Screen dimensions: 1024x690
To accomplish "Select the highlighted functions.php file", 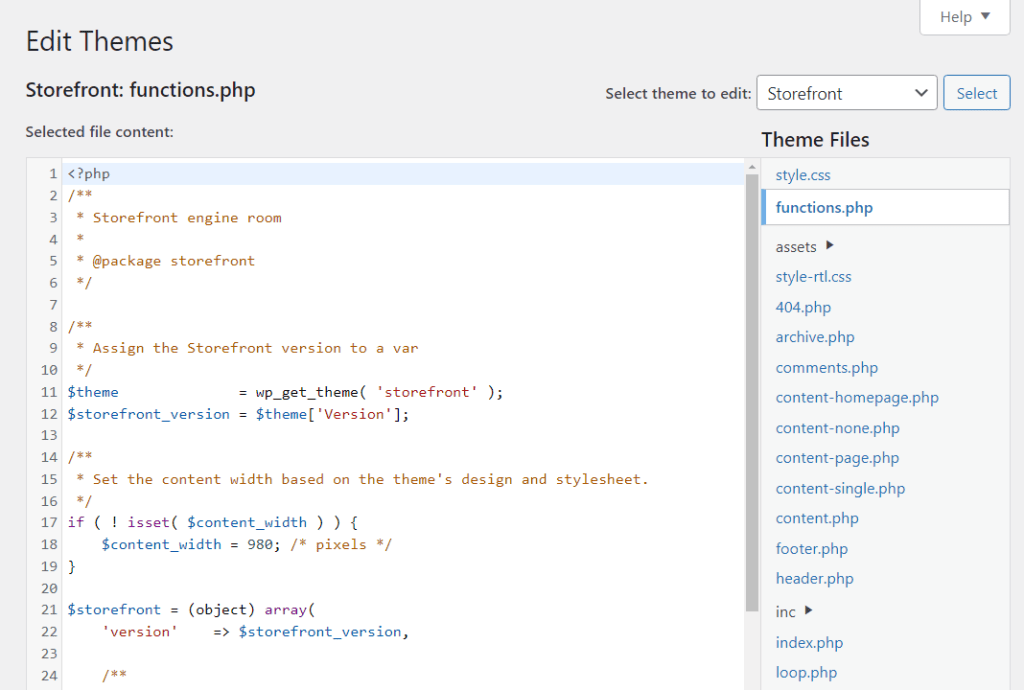I will tap(823, 207).
